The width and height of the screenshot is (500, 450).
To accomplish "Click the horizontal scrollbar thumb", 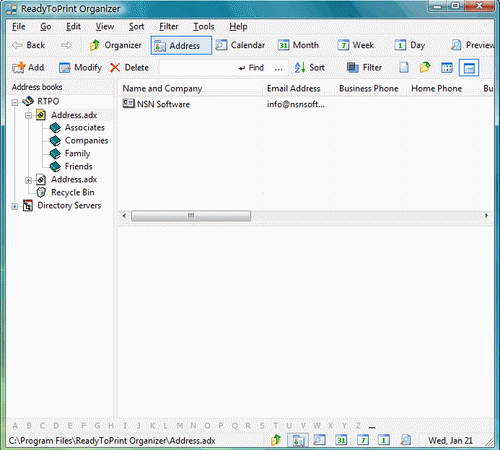I will [x=191, y=216].
